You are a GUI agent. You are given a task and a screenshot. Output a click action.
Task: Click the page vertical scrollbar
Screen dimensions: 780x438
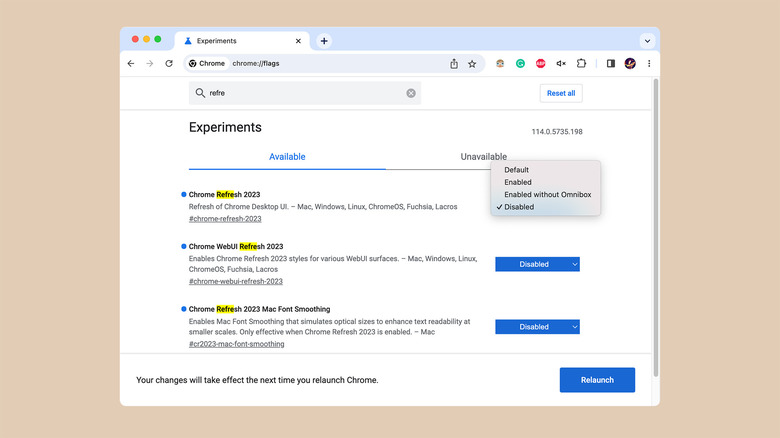656,226
